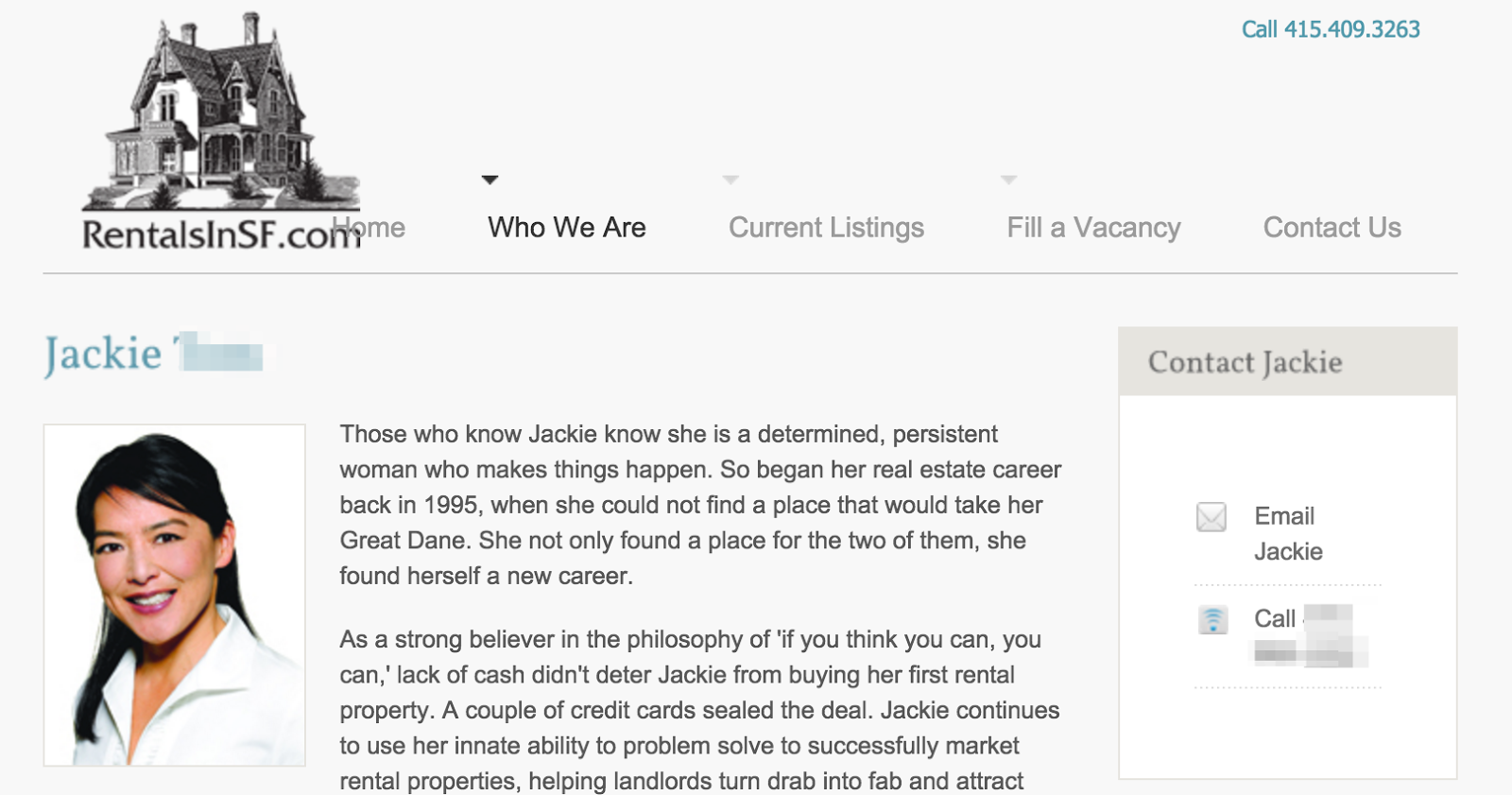1512x795 pixels.
Task: Expand the dropdown arrow above Fill a Vacancy
Action: tap(1008, 180)
